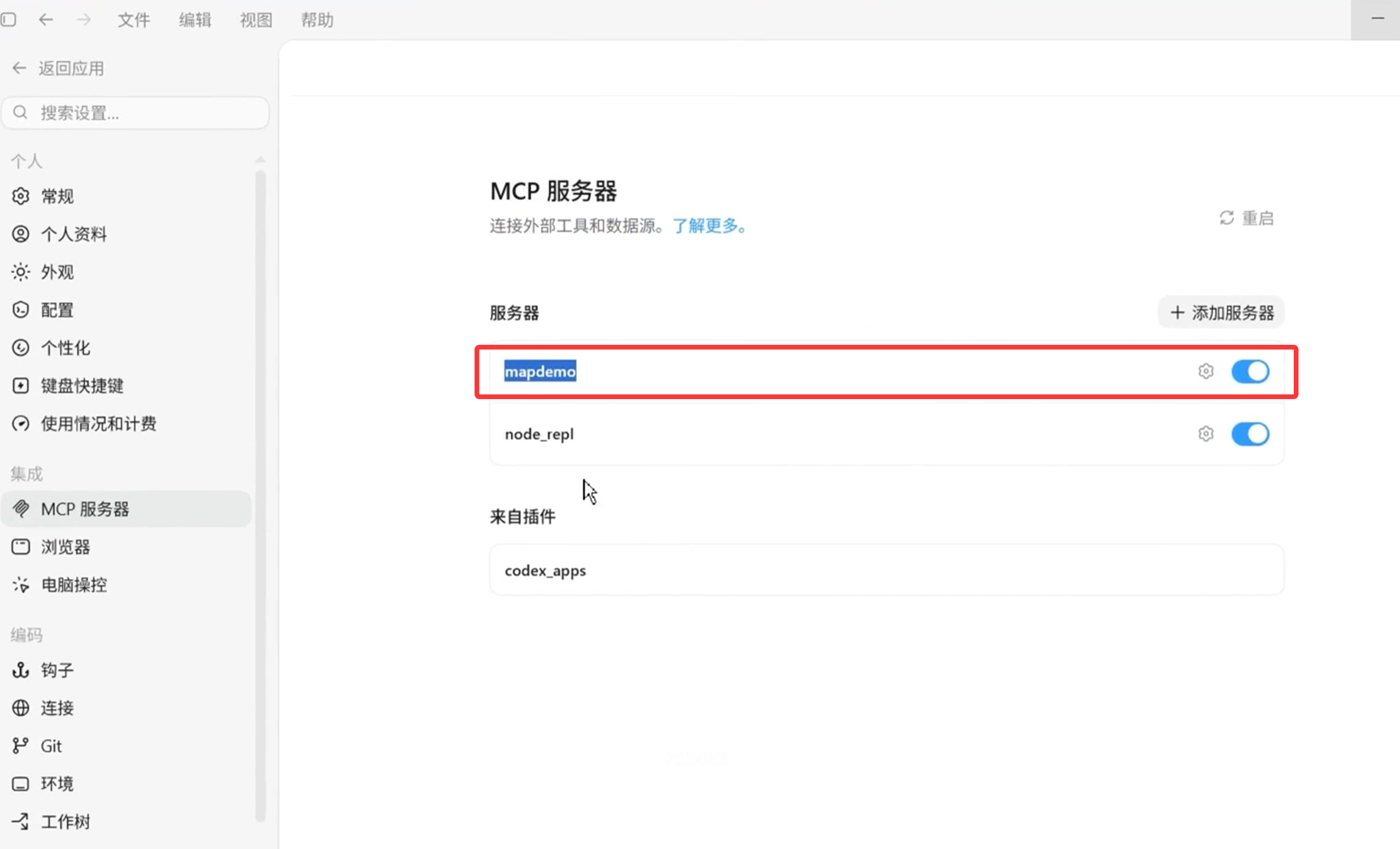Click the 使用情况和计费 gauge icon
The width and height of the screenshot is (1400, 849).
(21, 423)
